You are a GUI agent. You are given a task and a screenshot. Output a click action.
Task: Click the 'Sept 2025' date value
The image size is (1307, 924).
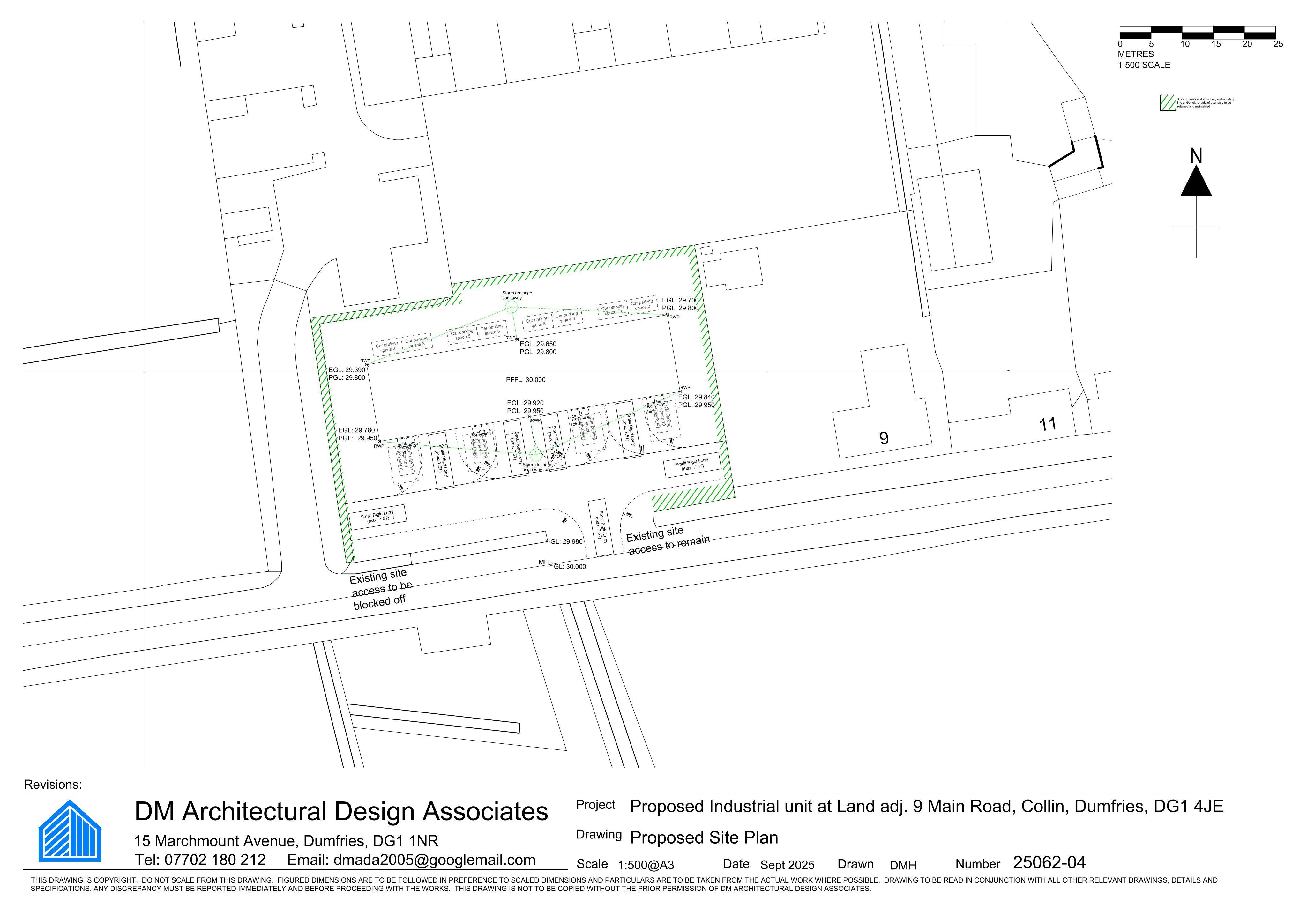point(787,865)
